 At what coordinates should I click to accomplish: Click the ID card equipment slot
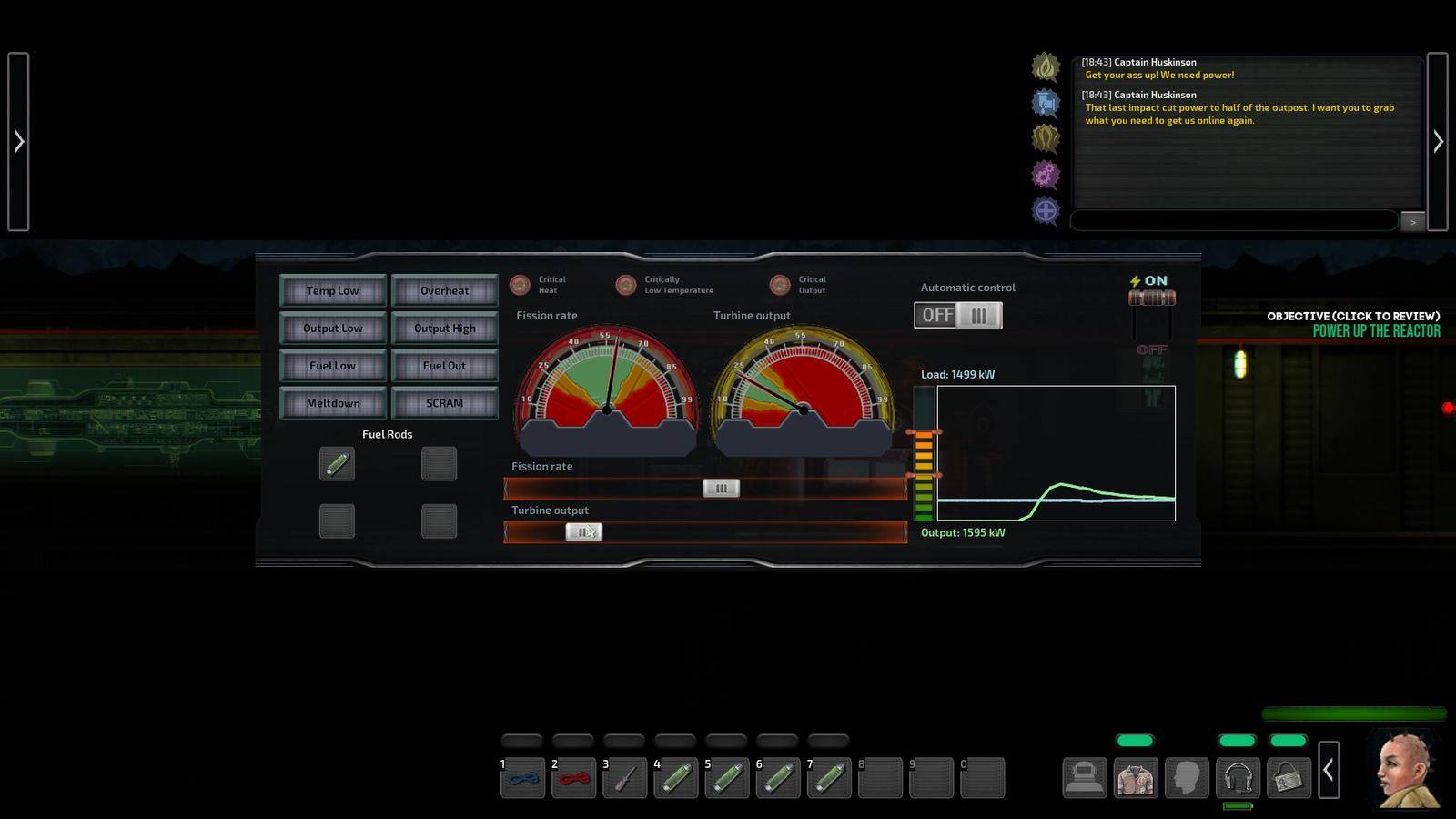1289,778
